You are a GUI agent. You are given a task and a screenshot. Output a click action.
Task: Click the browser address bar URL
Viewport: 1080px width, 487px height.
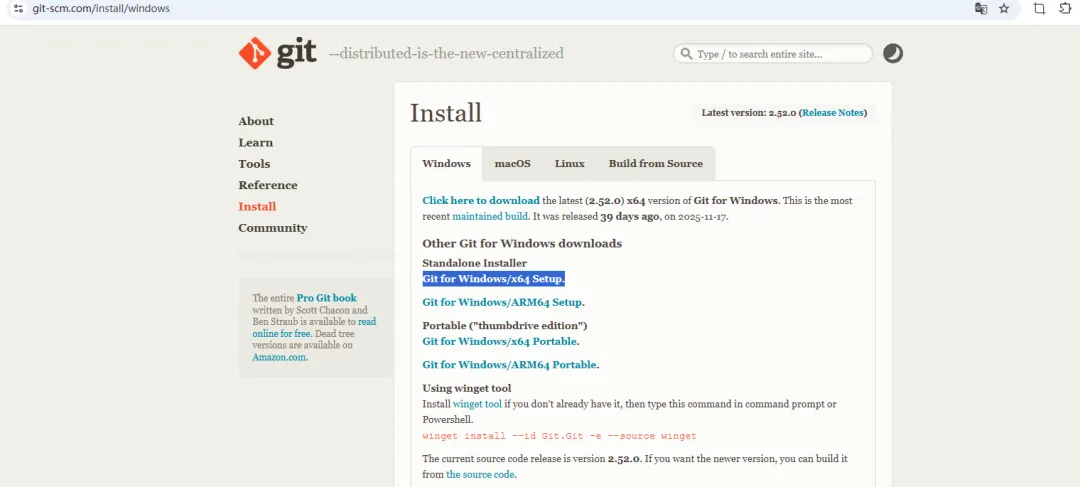click(x=101, y=9)
